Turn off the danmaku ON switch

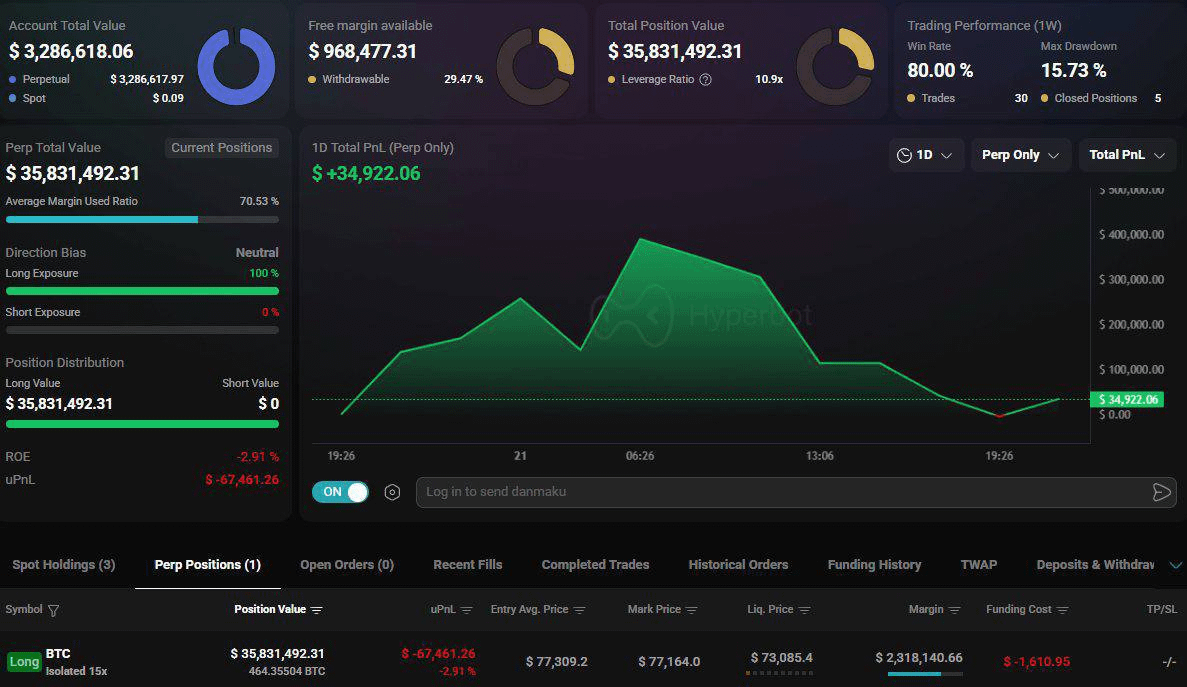[x=340, y=492]
